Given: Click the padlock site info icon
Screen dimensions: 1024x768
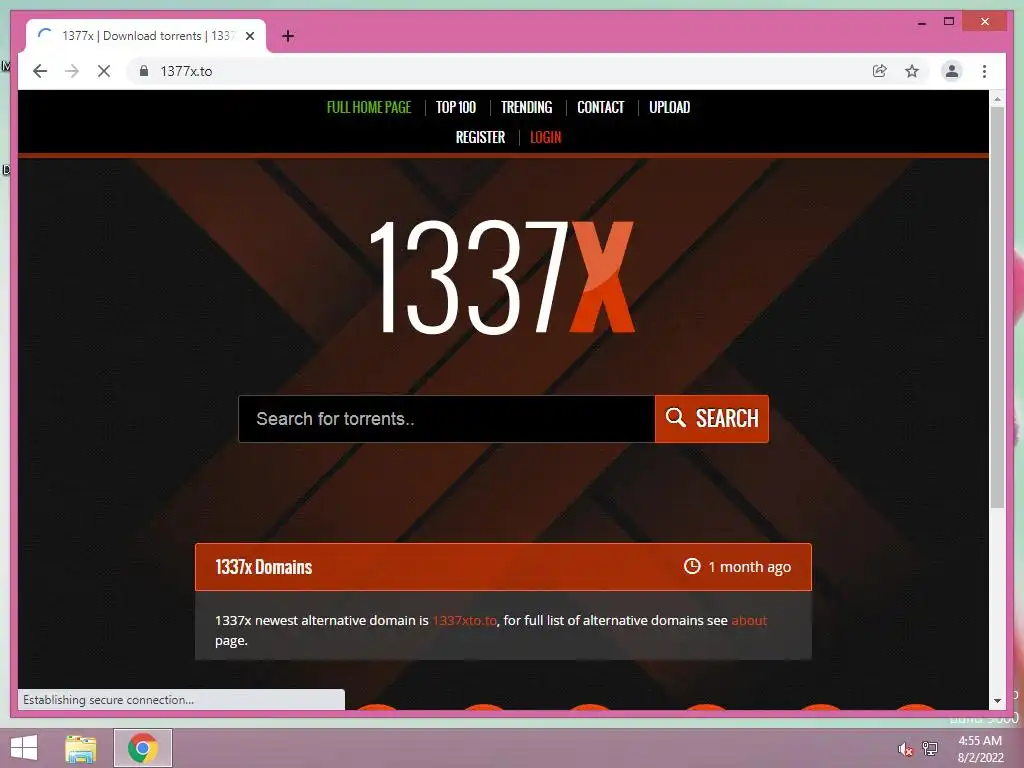Looking at the screenshot, I should coord(144,71).
